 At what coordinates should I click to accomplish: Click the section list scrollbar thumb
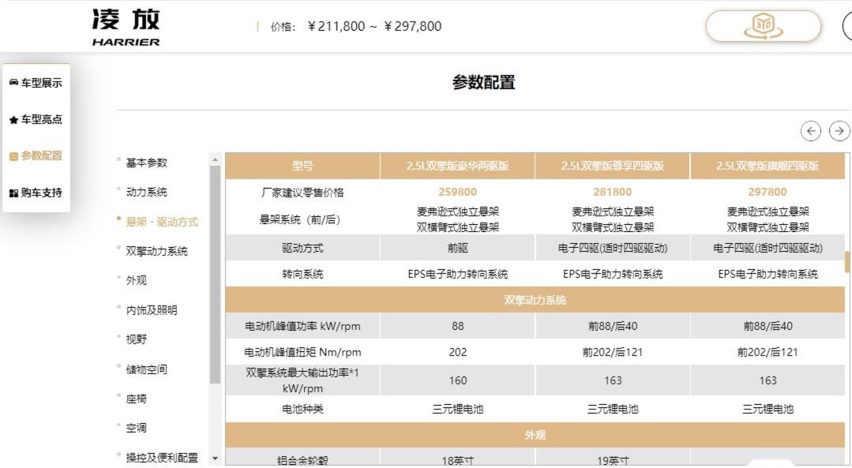coord(215,274)
